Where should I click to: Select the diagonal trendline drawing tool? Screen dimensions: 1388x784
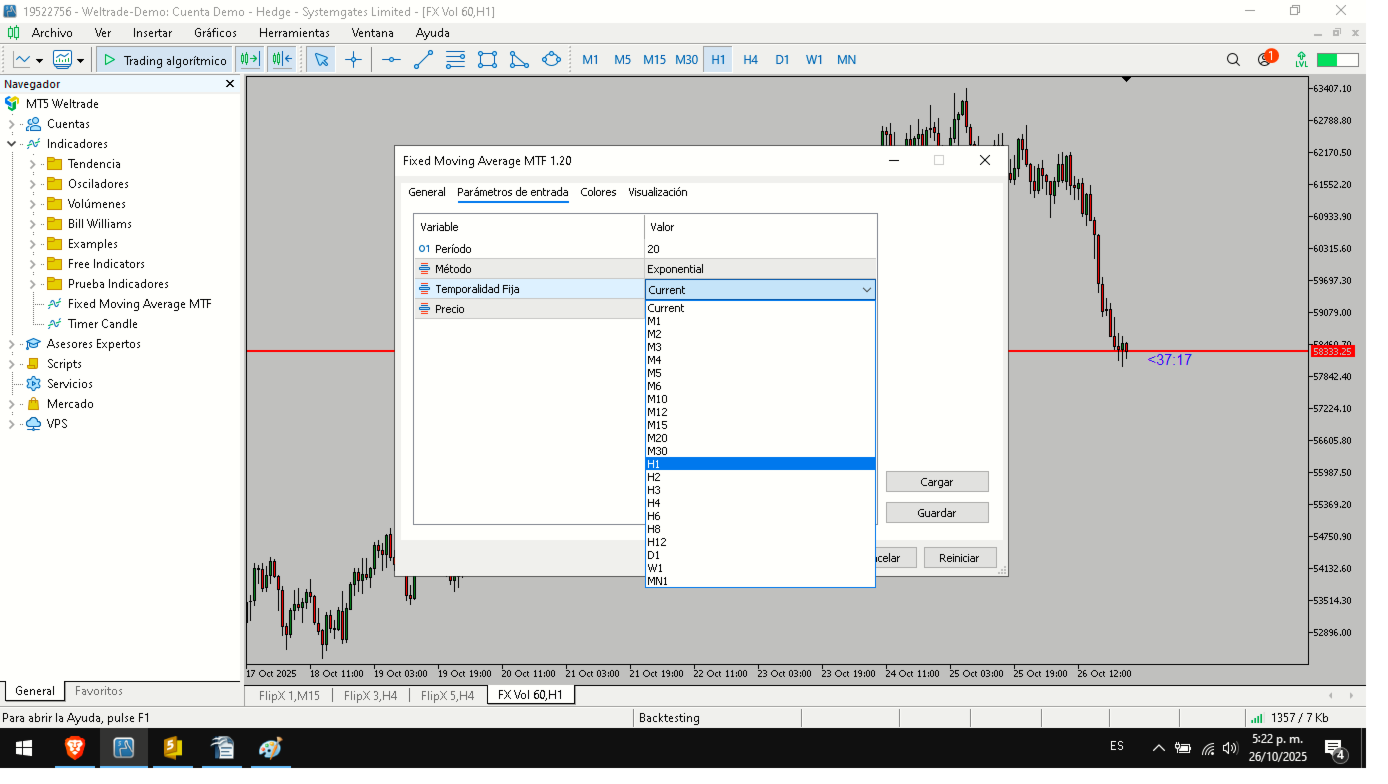point(423,60)
